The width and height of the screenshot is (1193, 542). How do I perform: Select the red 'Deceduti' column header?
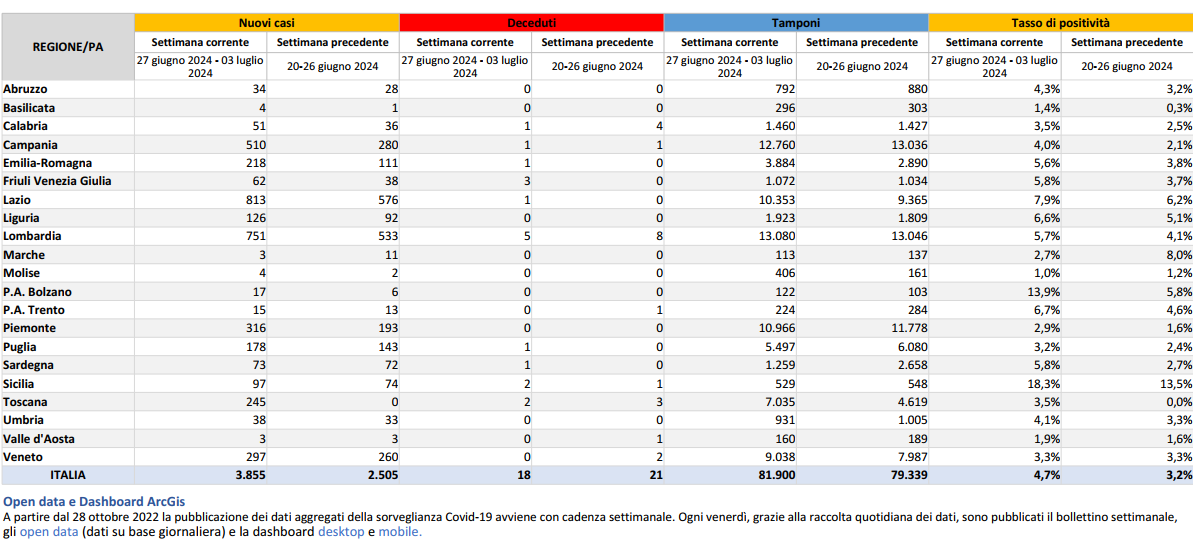pyautogui.click(x=530, y=22)
